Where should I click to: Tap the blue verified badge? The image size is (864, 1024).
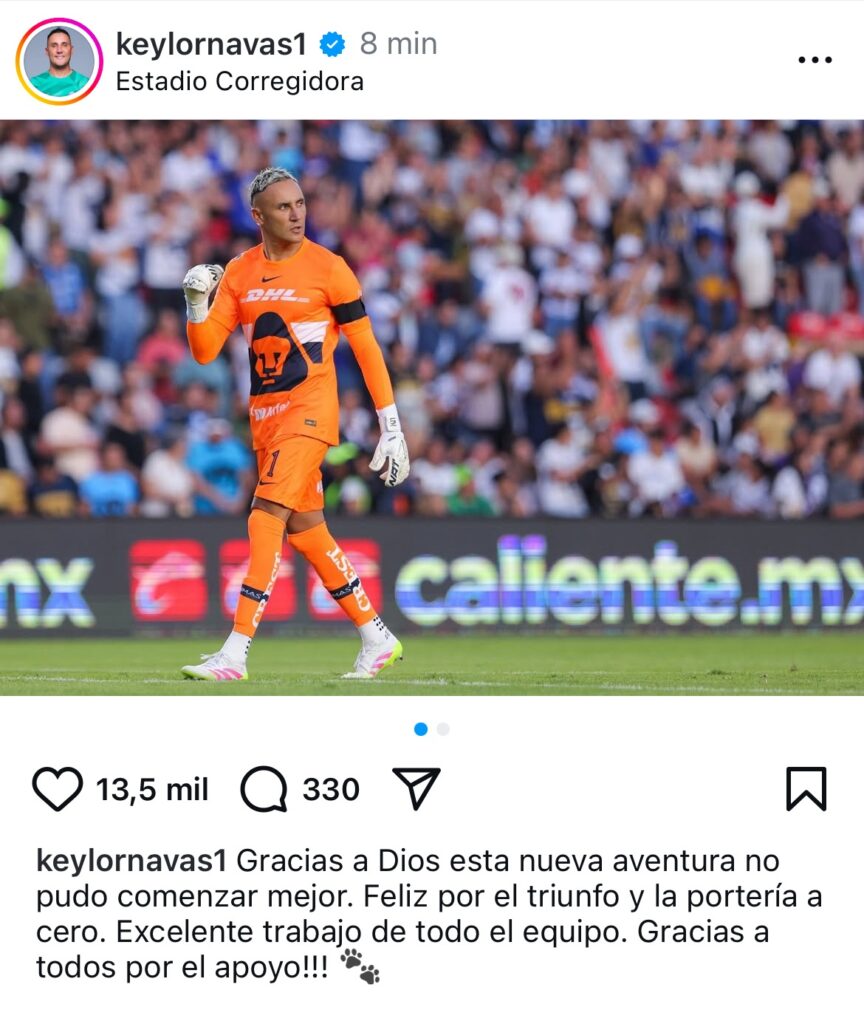click(332, 44)
